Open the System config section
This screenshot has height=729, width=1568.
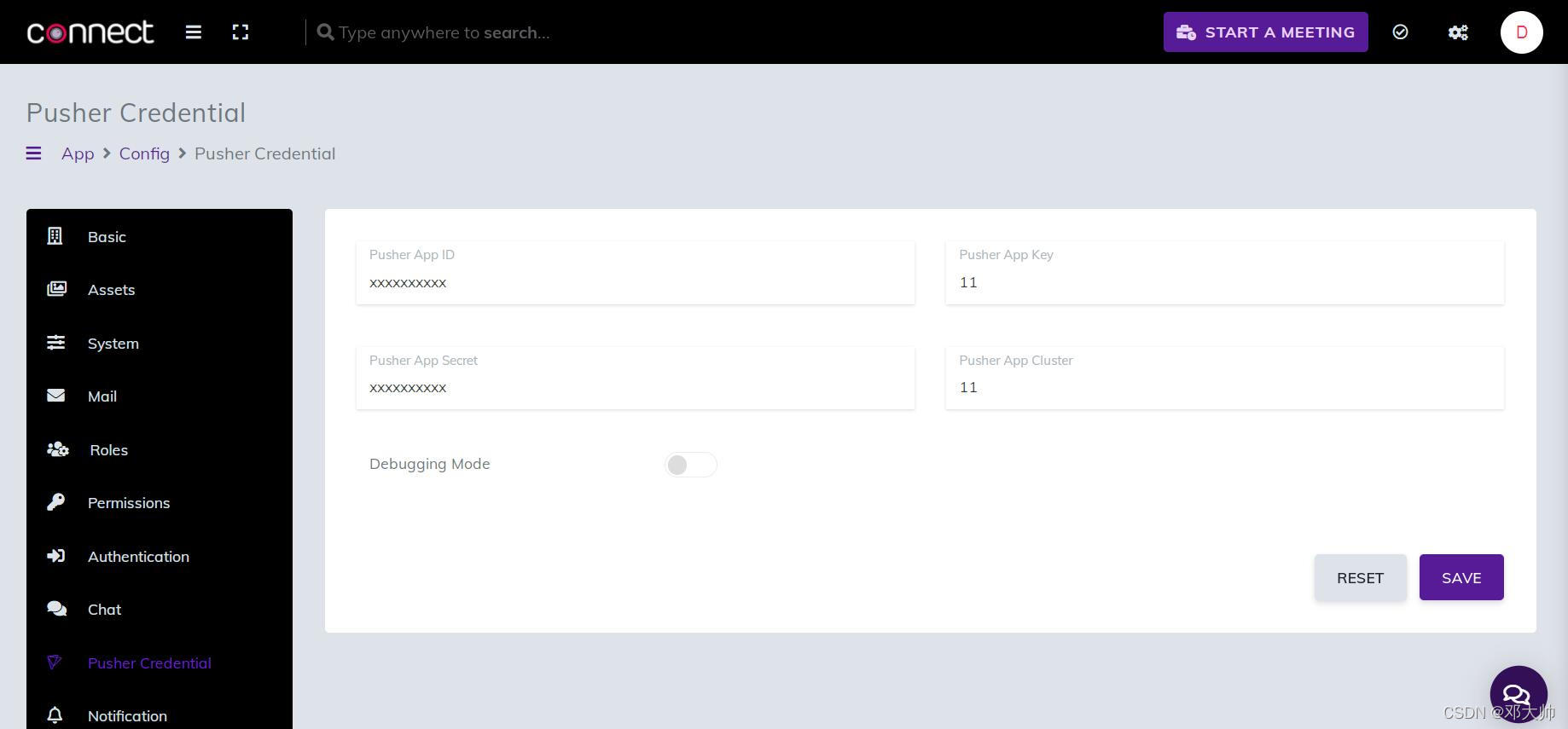click(x=160, y=343)
